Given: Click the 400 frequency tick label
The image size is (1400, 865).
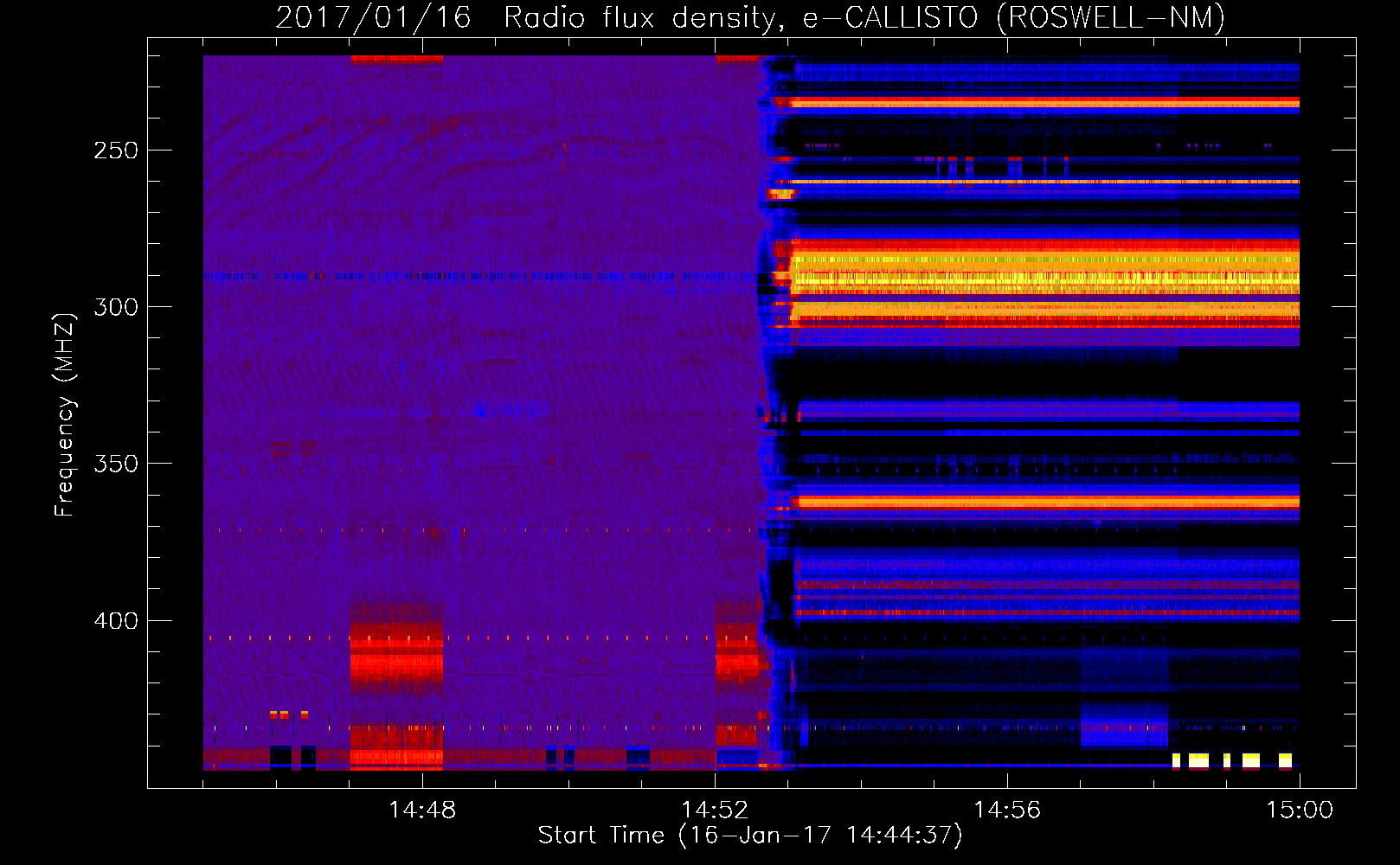Looking at the screenshot, I should coord(116,621).
